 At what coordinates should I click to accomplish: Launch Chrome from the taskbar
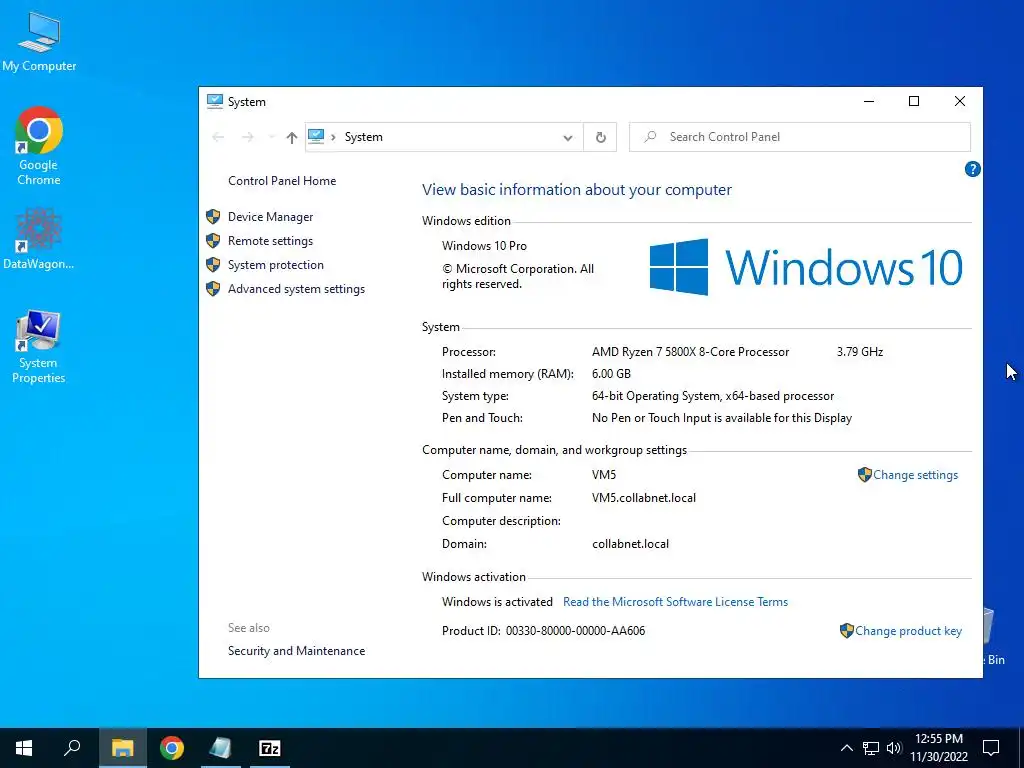point(172,748)
